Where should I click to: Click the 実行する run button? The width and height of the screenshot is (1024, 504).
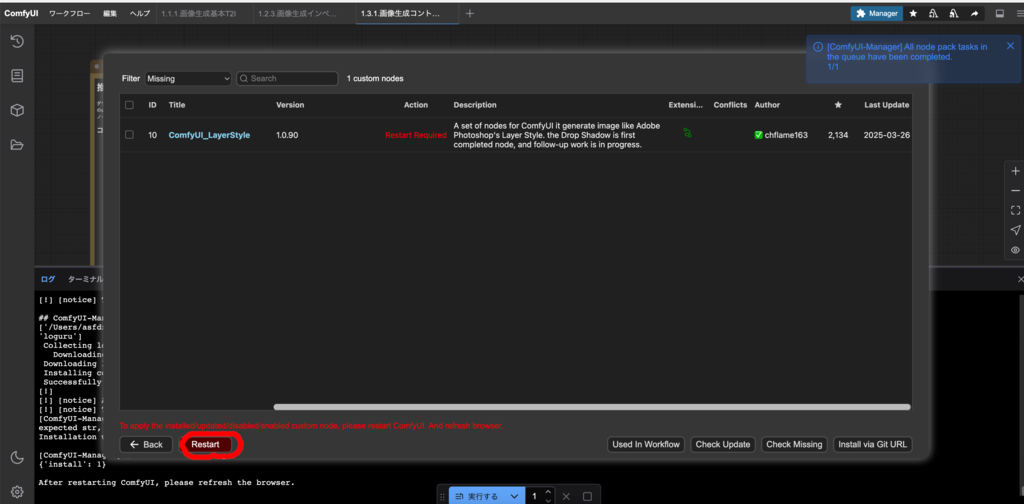[476, 496]
